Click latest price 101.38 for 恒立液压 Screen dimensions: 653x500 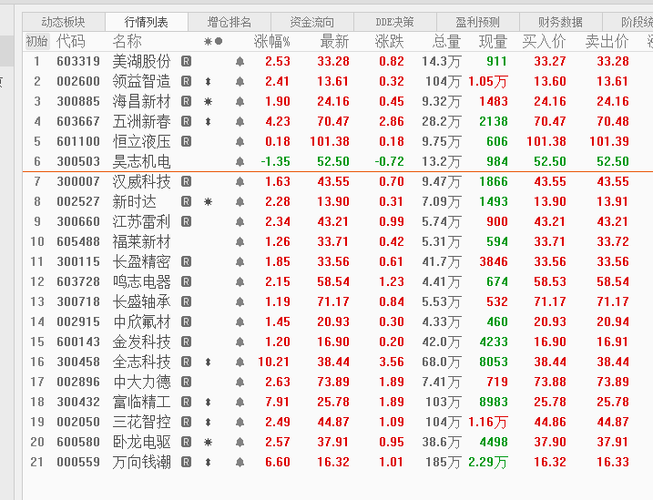point(329,142)
